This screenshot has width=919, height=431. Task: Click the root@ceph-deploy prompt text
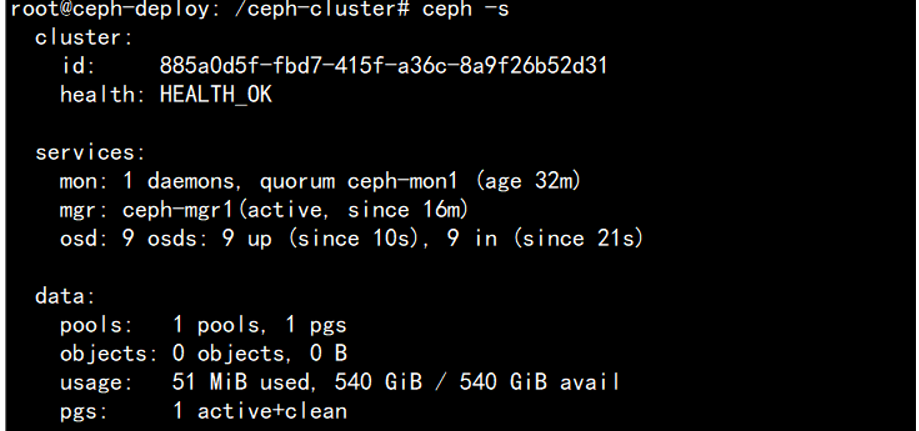108,10
